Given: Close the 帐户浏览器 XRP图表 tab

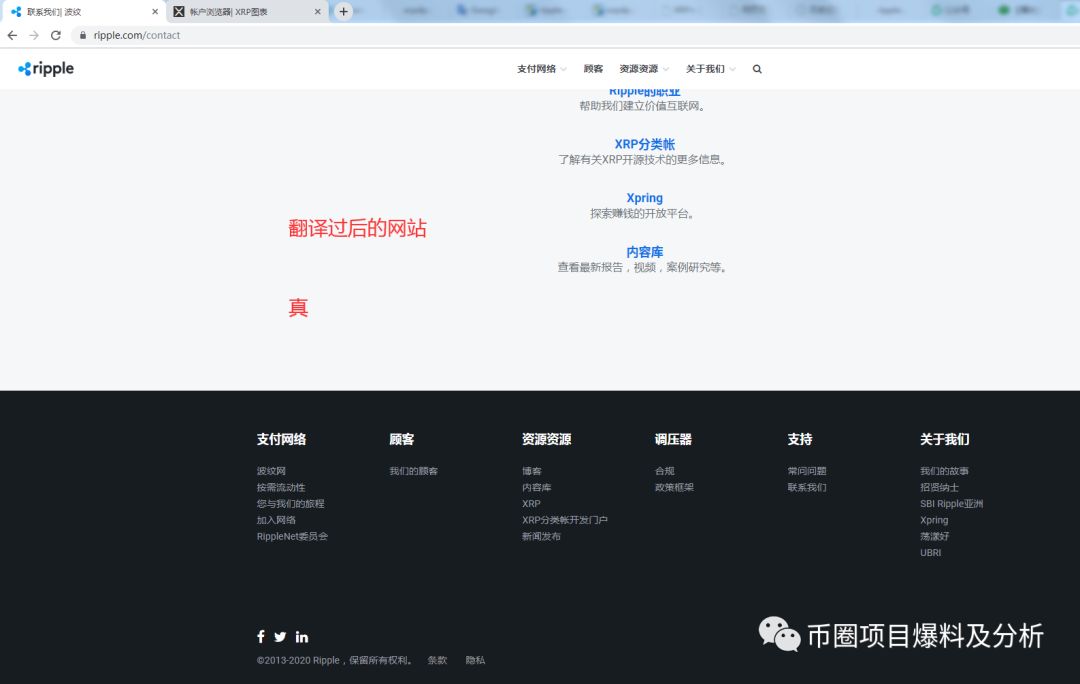Looking at the screenshot, I should tap(318, 12).
